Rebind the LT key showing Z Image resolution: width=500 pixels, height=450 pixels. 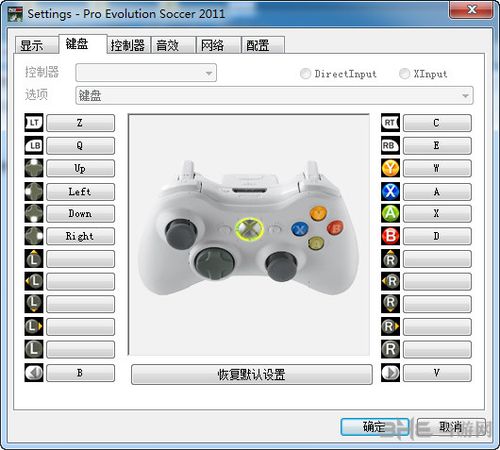click(80, 123)
